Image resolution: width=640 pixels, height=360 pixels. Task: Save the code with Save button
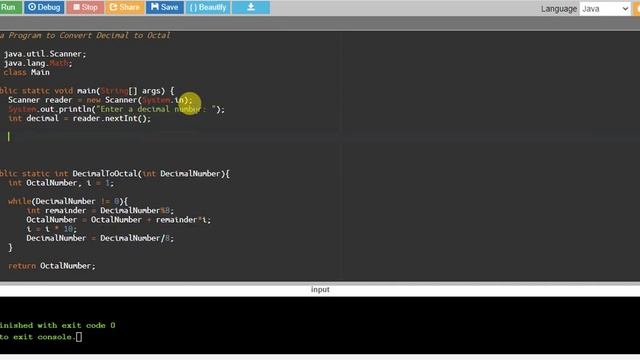(165, 7)
